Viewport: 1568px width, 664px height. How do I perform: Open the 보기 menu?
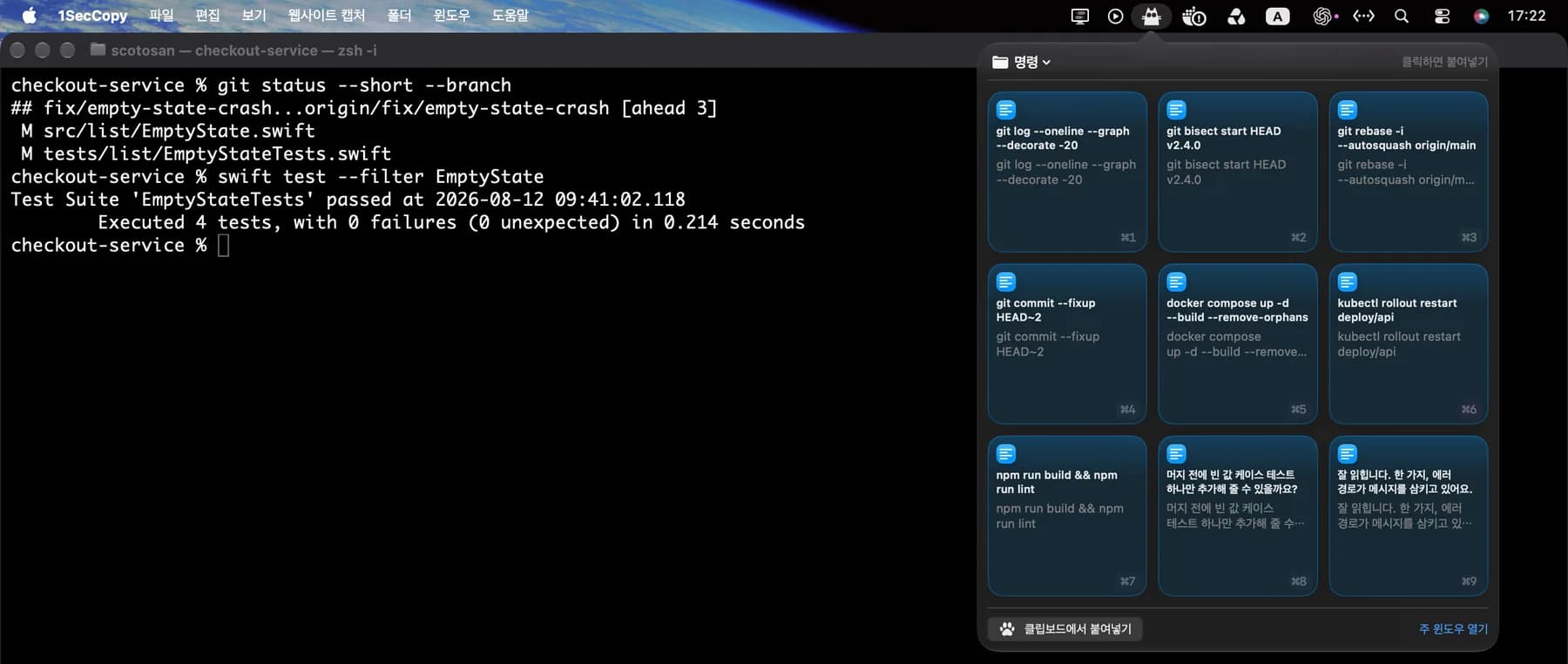[253, 16]
